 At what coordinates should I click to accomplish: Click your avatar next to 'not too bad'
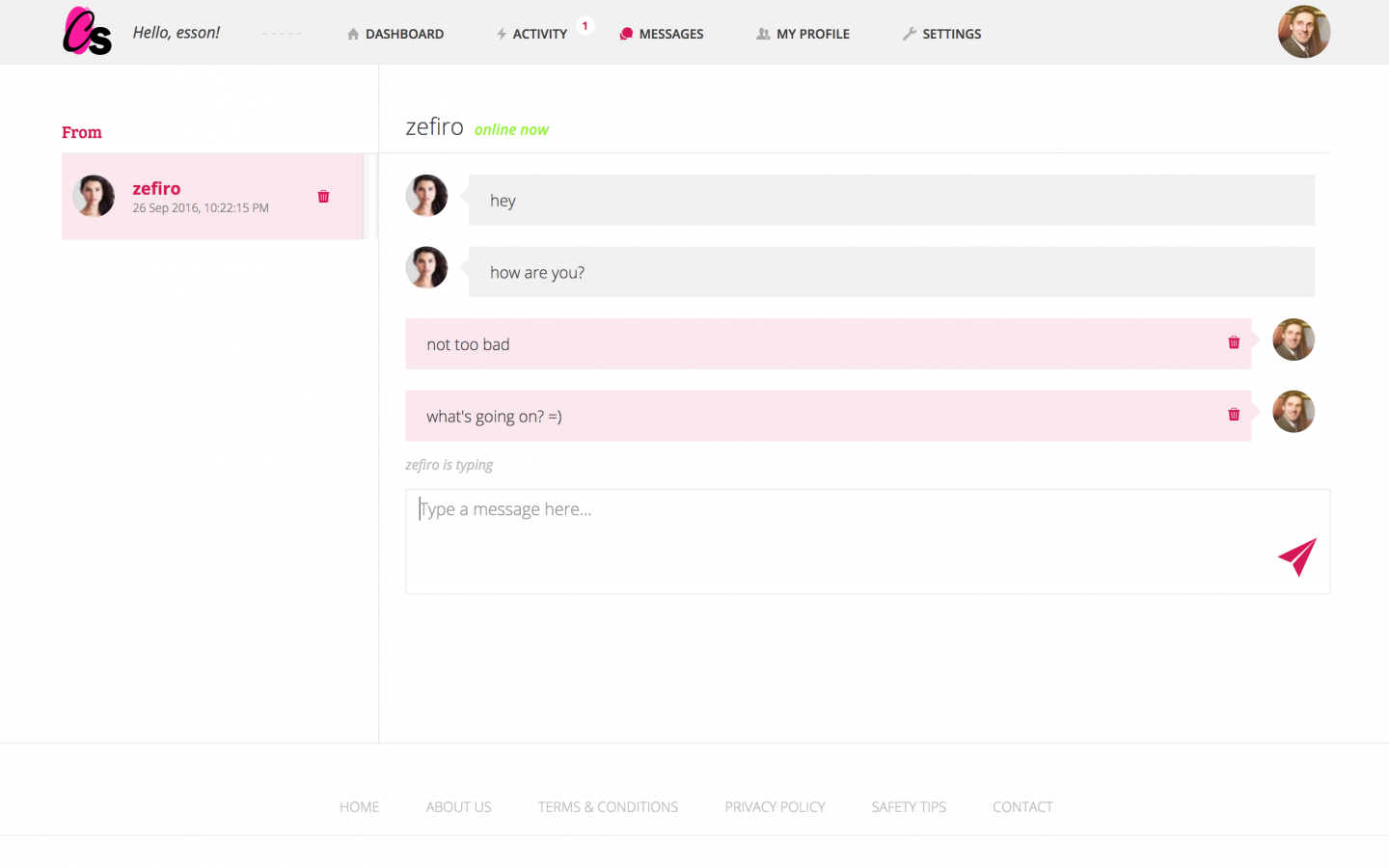1294,339
